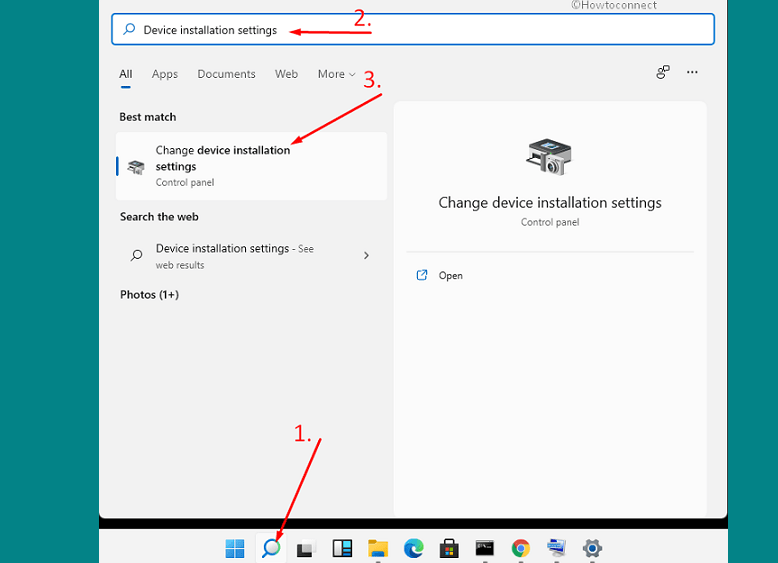Click the search feedback people icon
Viewport: 778px width, 563px height.
[663, 72]
